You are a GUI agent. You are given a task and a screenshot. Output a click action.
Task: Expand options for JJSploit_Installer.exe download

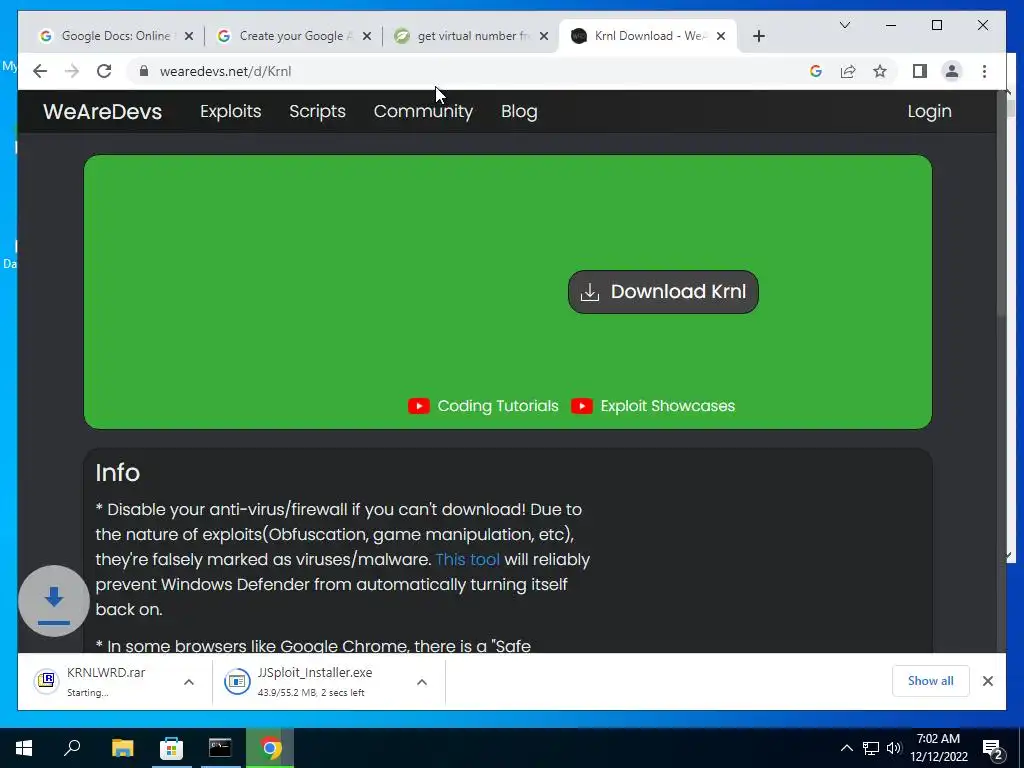pyautogui.click(x=422, y=682)
